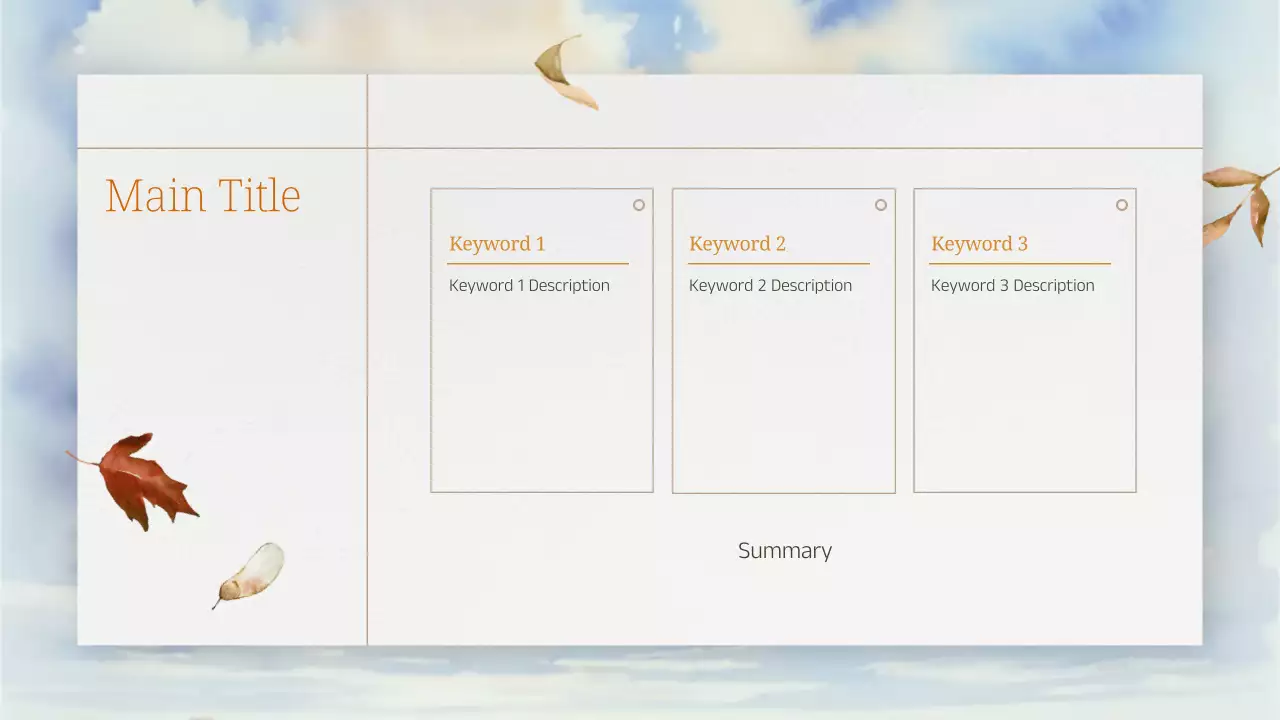Select the Main Title heading text
Screen dimensions: 1280x720
(x=202, y=196)
